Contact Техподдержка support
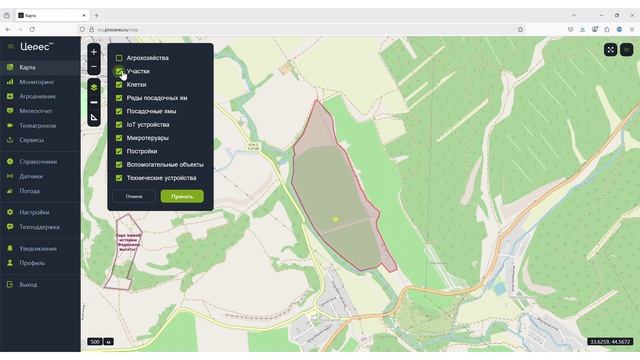The image size is (640, 360). [x=40, y=227]
